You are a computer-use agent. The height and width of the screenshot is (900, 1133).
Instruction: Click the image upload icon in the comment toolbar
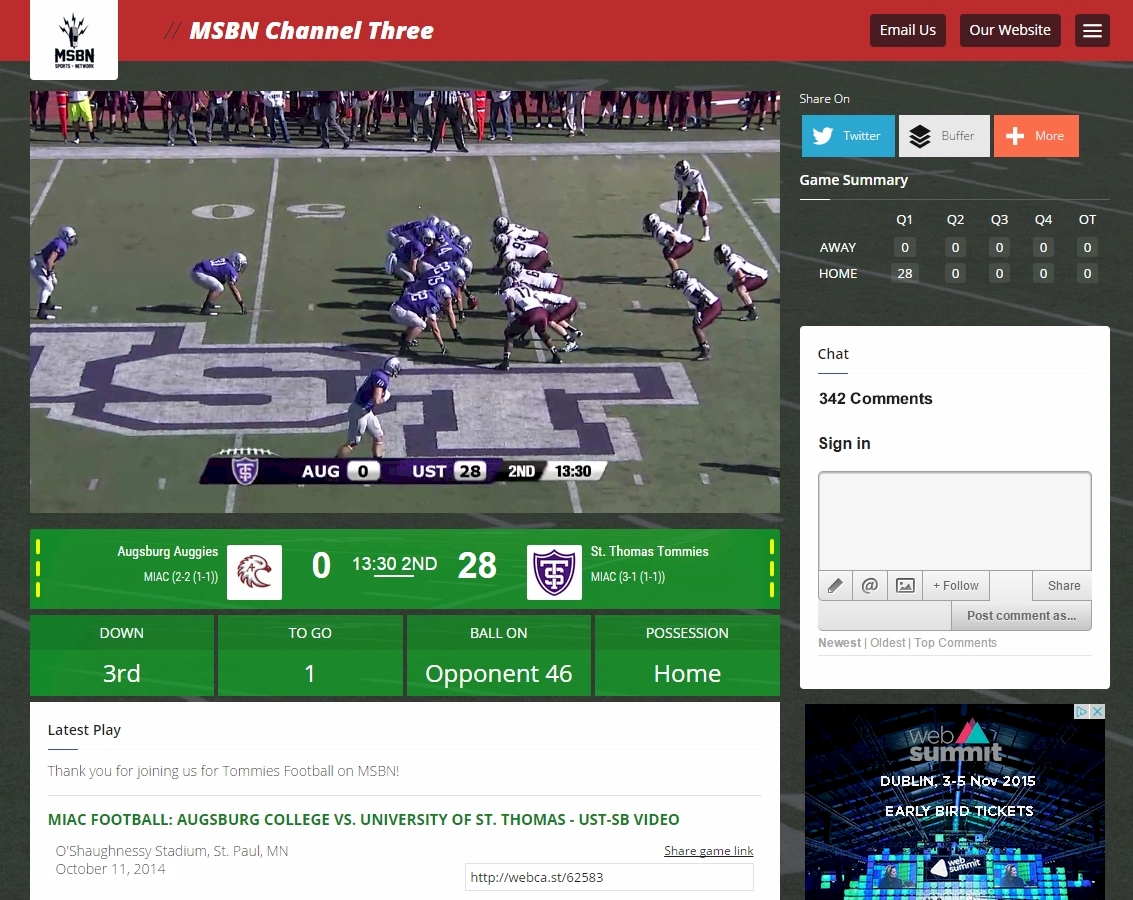[x=904, y=585]
